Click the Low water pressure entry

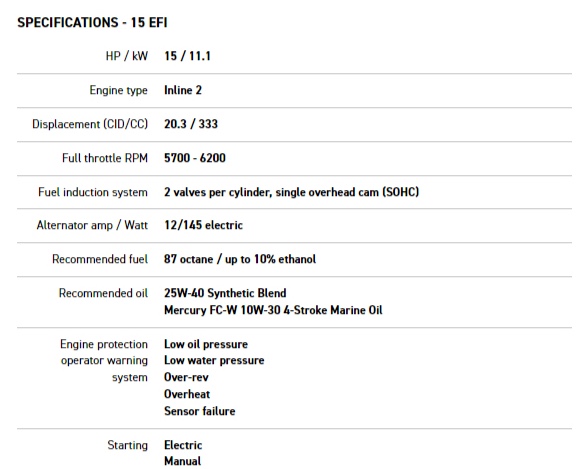214,360
